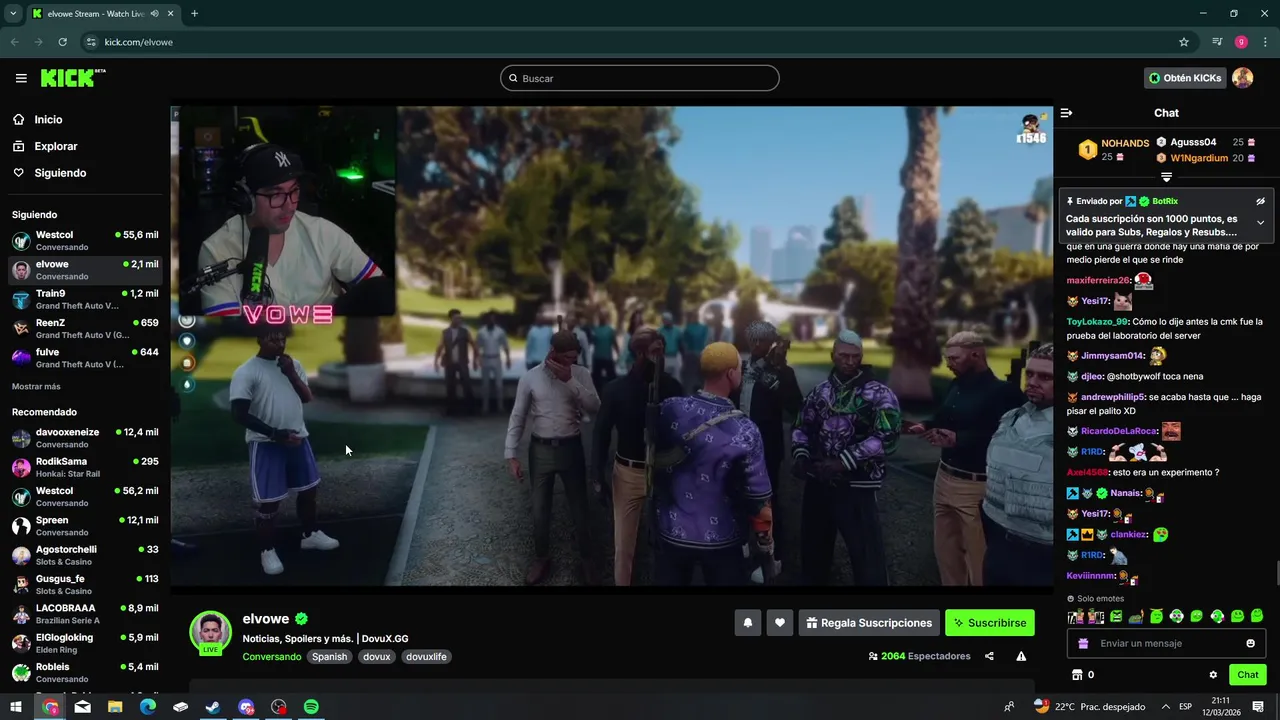1280x720 pixels.
Task: Open Explorar in the sidebar
Action: coord(55,146)
